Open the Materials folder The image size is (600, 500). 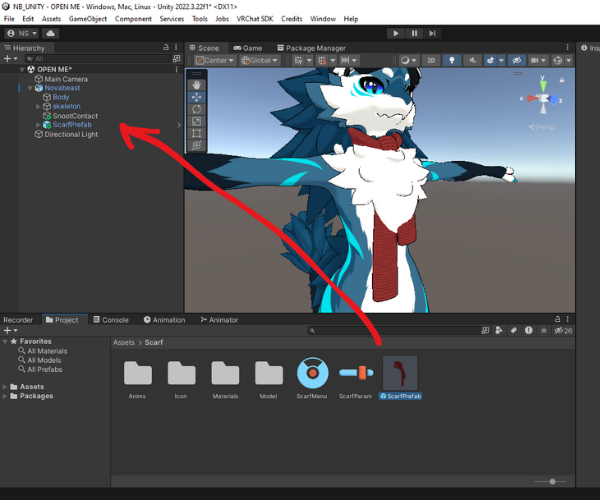coord(225,378)
